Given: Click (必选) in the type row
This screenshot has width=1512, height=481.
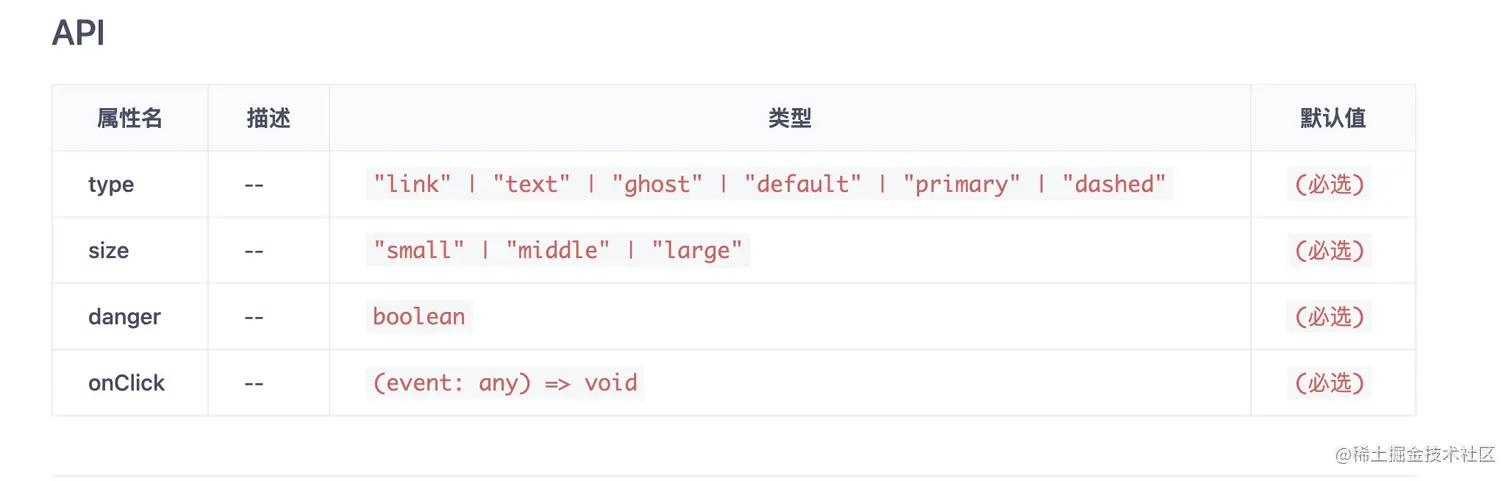Looking at the screenshot, I should [x=1329, y=185].
